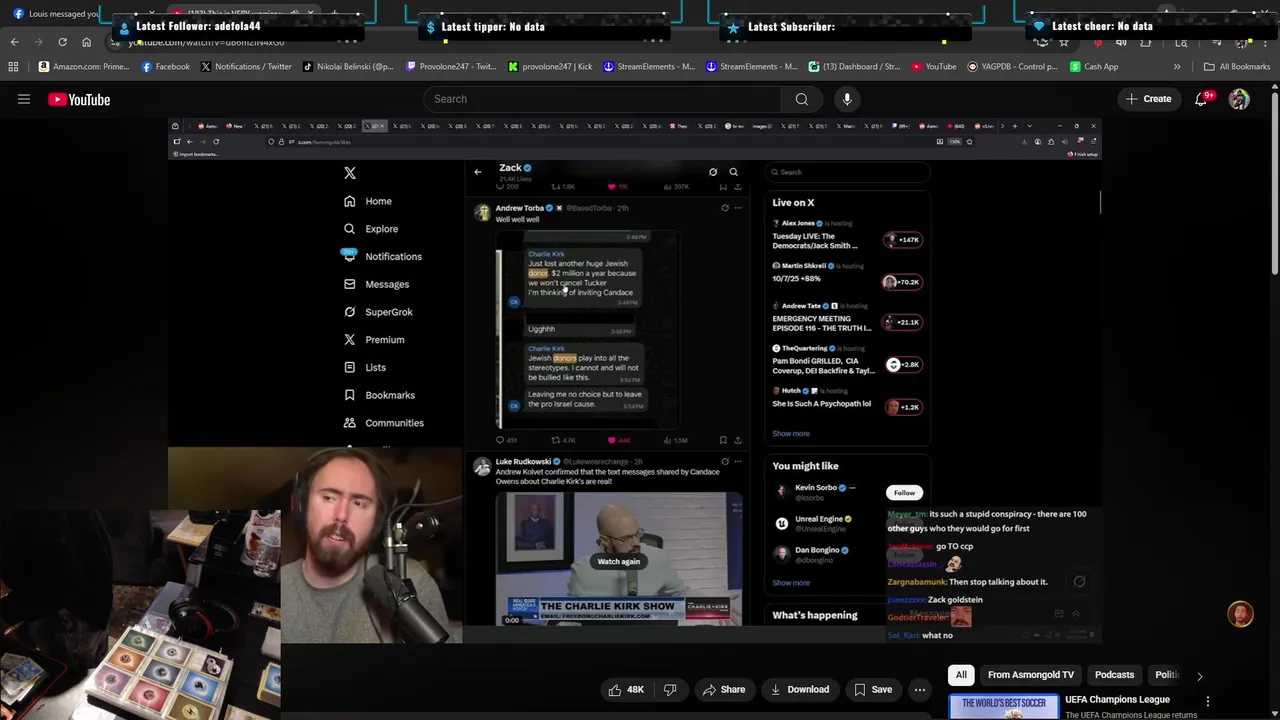Open the YouTube bookmark
The width and height of the screenshot is (1280, 720).
(933, 67)
